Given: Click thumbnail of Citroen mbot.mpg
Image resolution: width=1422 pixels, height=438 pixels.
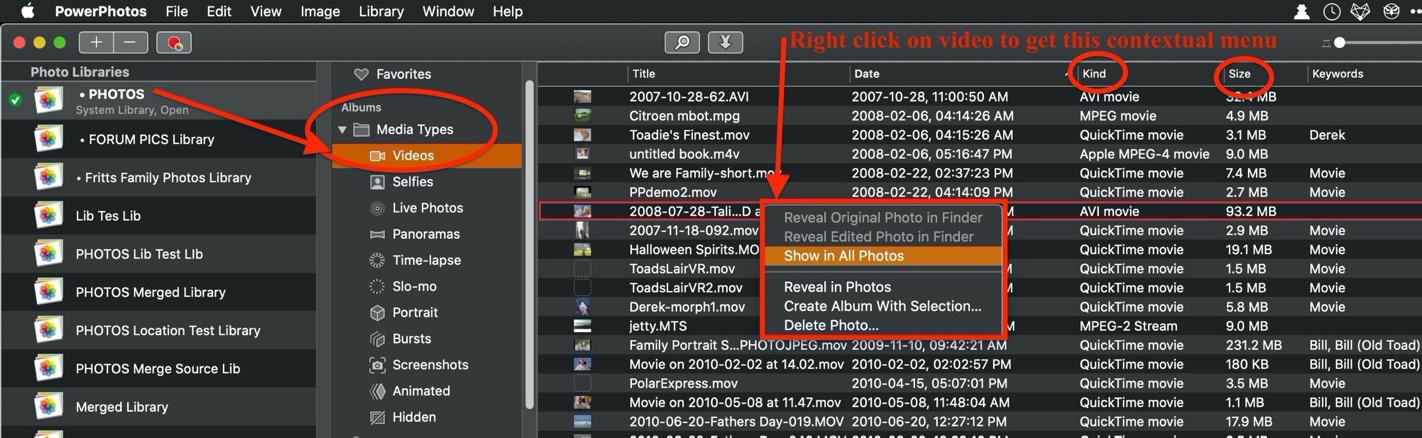Looking at the screenshot, I should [x=582, y=116].
